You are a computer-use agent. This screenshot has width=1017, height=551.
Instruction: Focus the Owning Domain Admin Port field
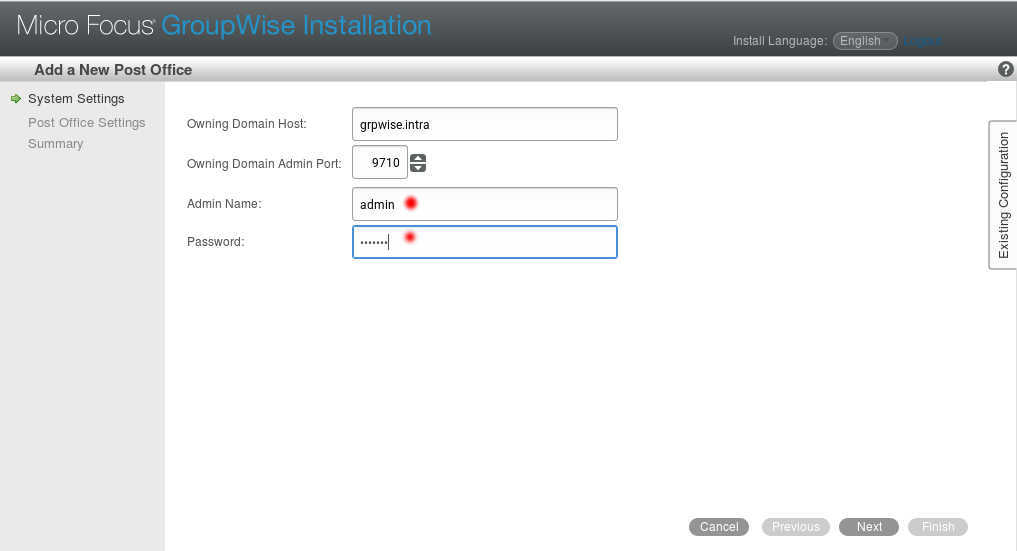(380, 162)
